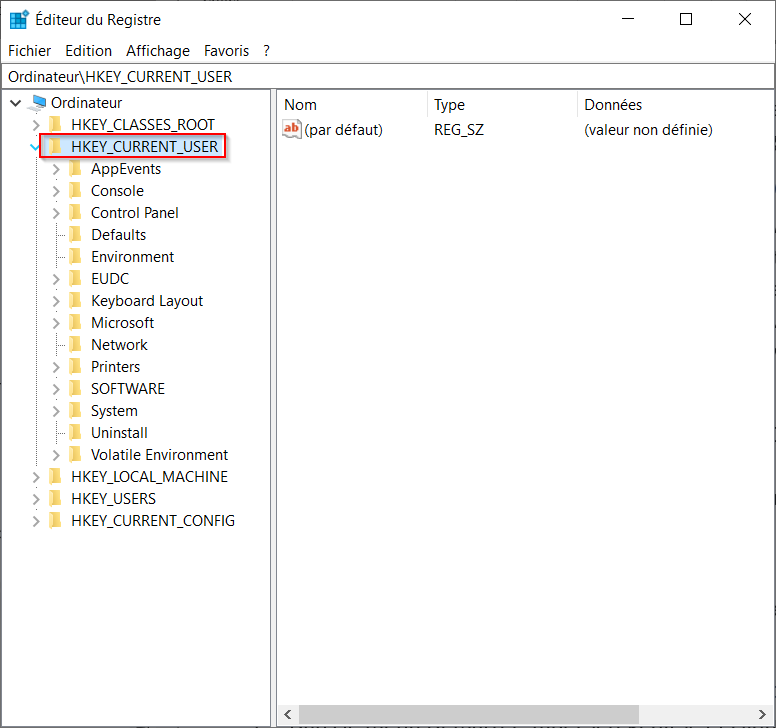
Task: Click the Volatile Environment folder icon
Action: [75, 454]
